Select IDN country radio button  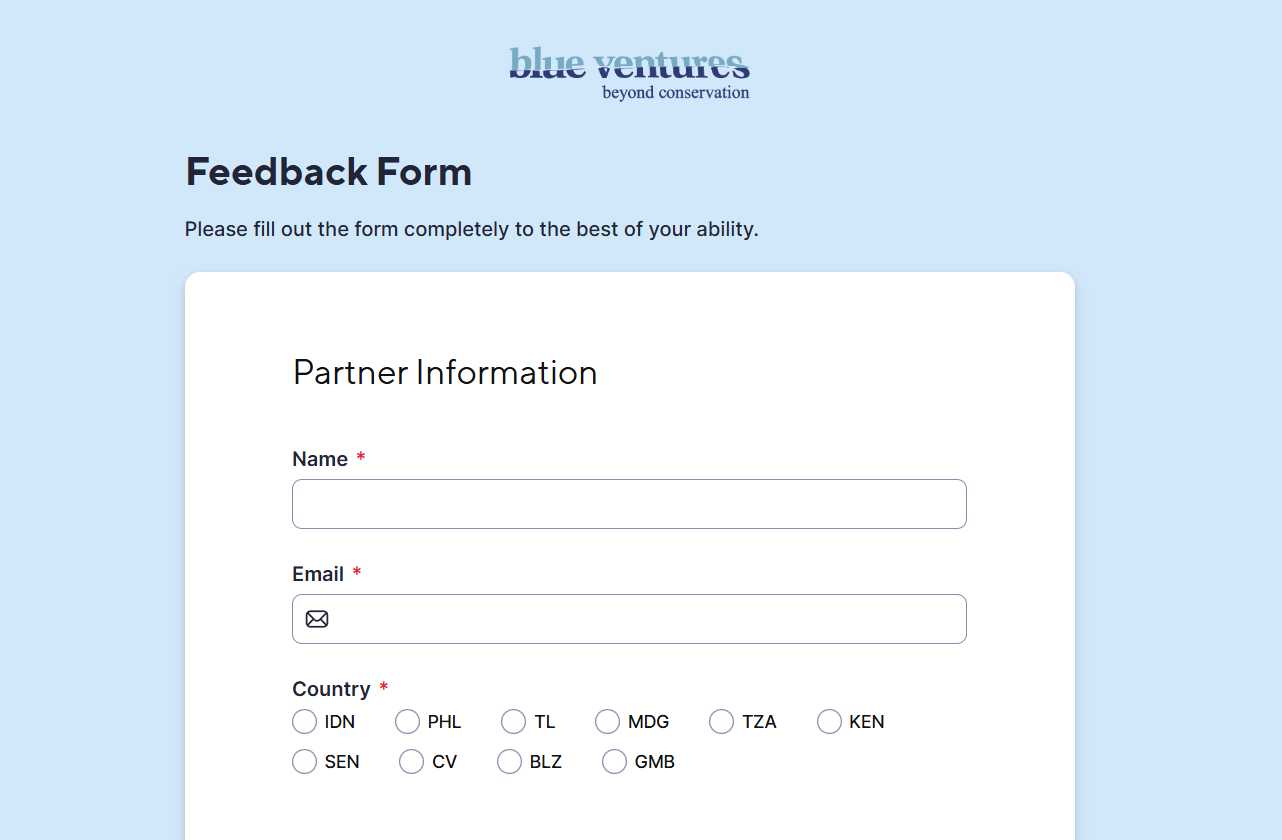[x=305, y=722]
